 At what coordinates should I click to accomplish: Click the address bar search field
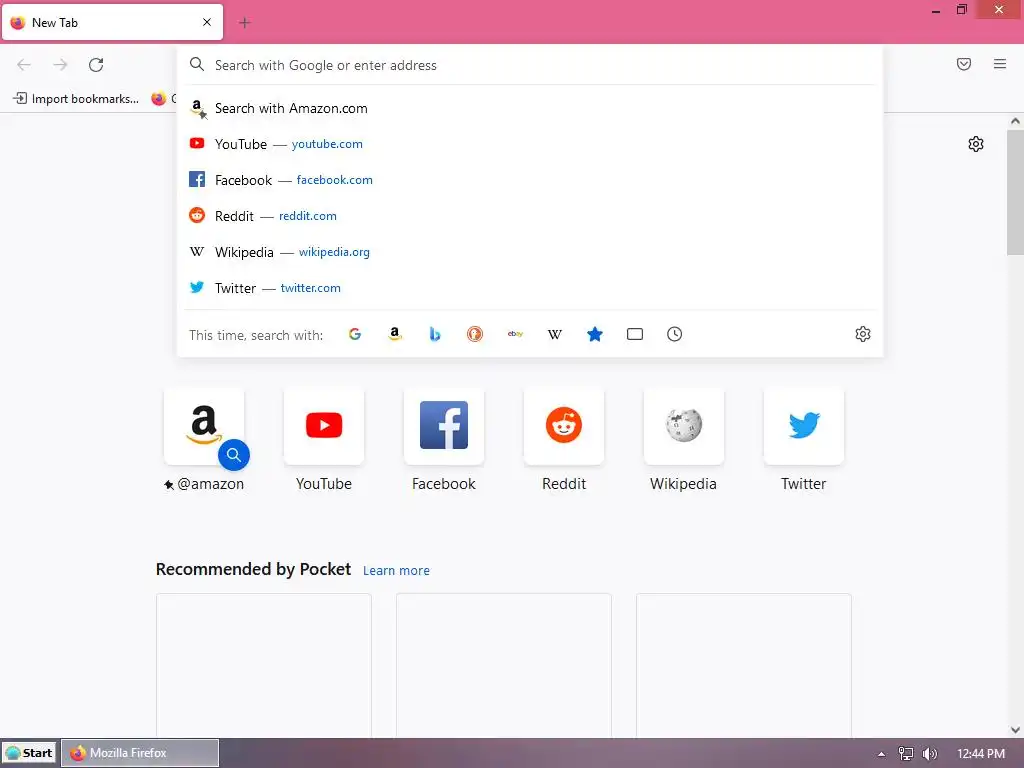(530, 65)
